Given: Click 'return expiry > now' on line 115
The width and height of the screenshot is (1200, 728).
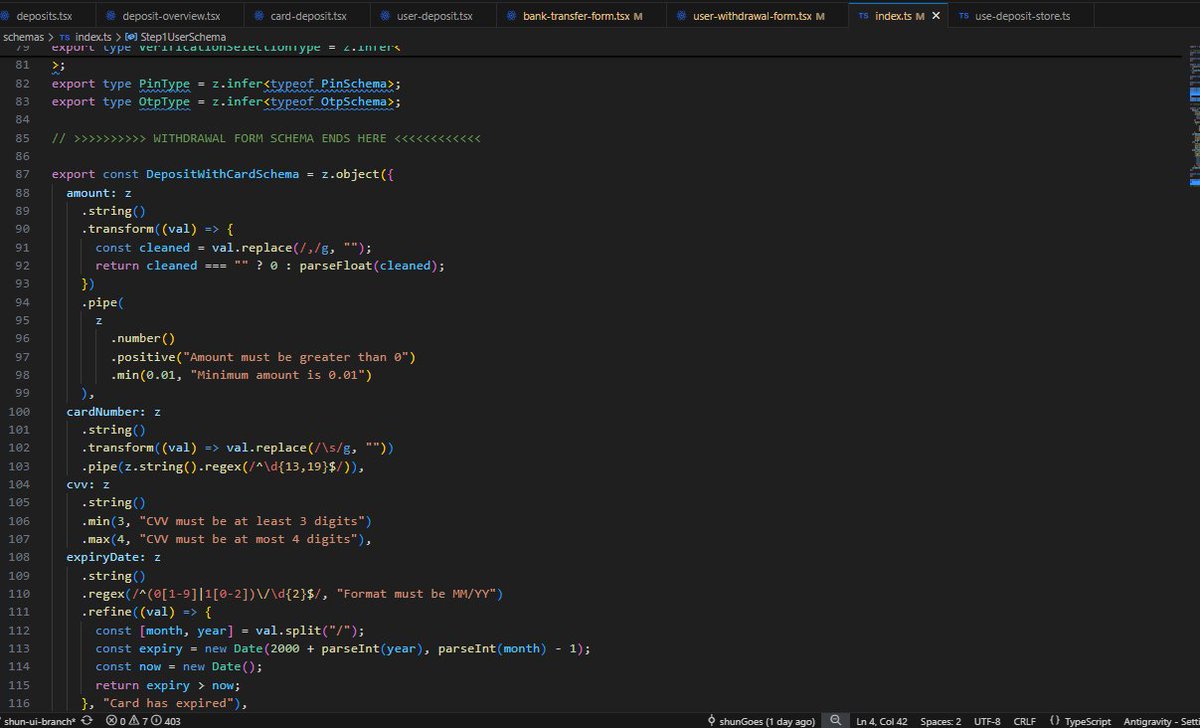Looking at the screenshot, I should [x=168, y=685].
